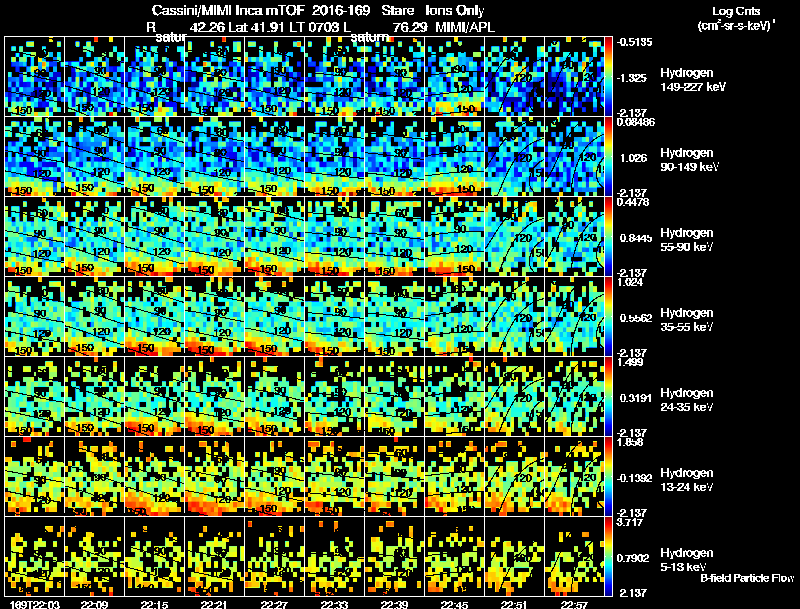Click the 'Log Cnts' colorbar heading

click(x=736, y=11)
